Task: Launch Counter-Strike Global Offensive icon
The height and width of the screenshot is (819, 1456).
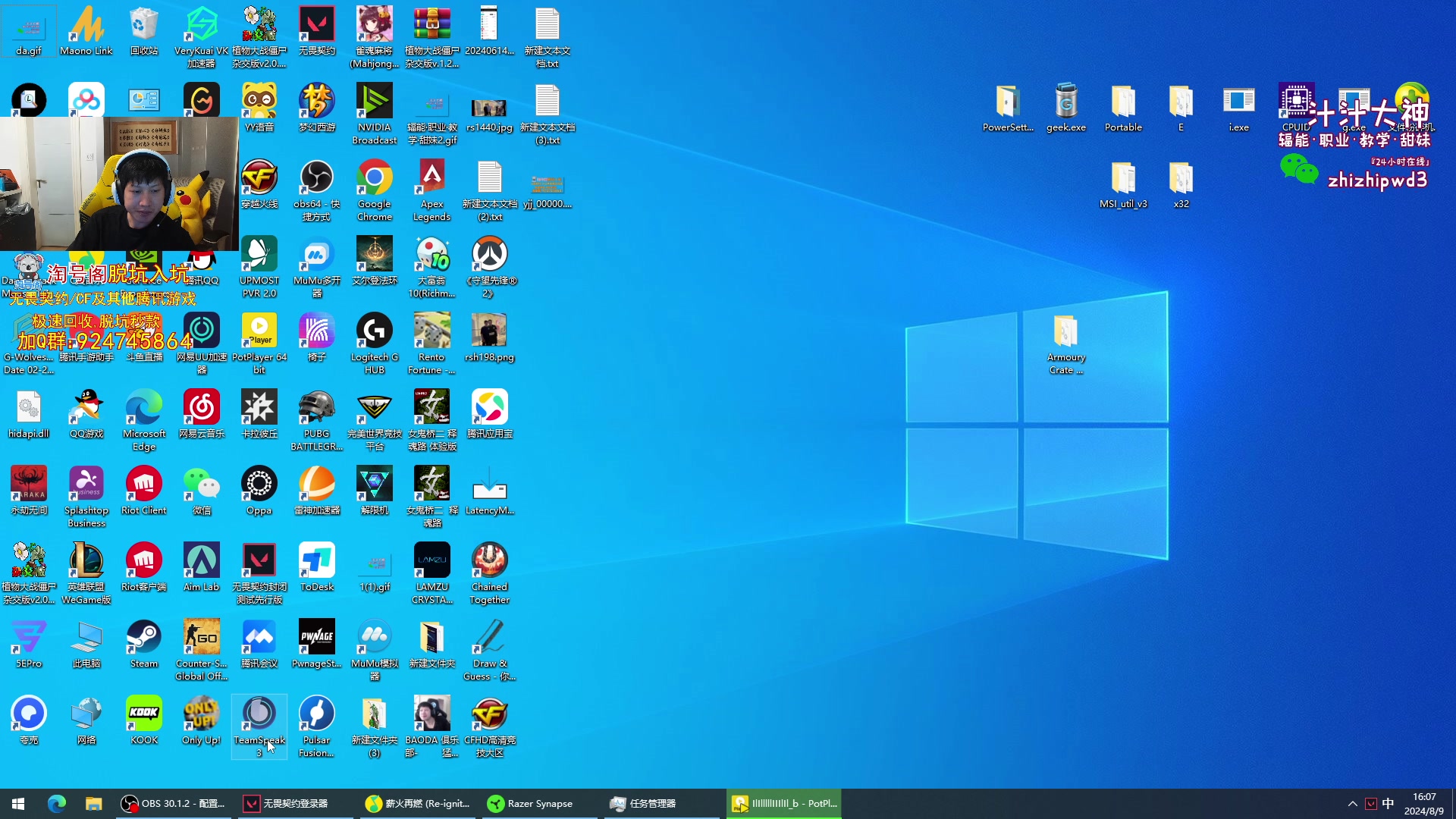Action: (202, 650)
